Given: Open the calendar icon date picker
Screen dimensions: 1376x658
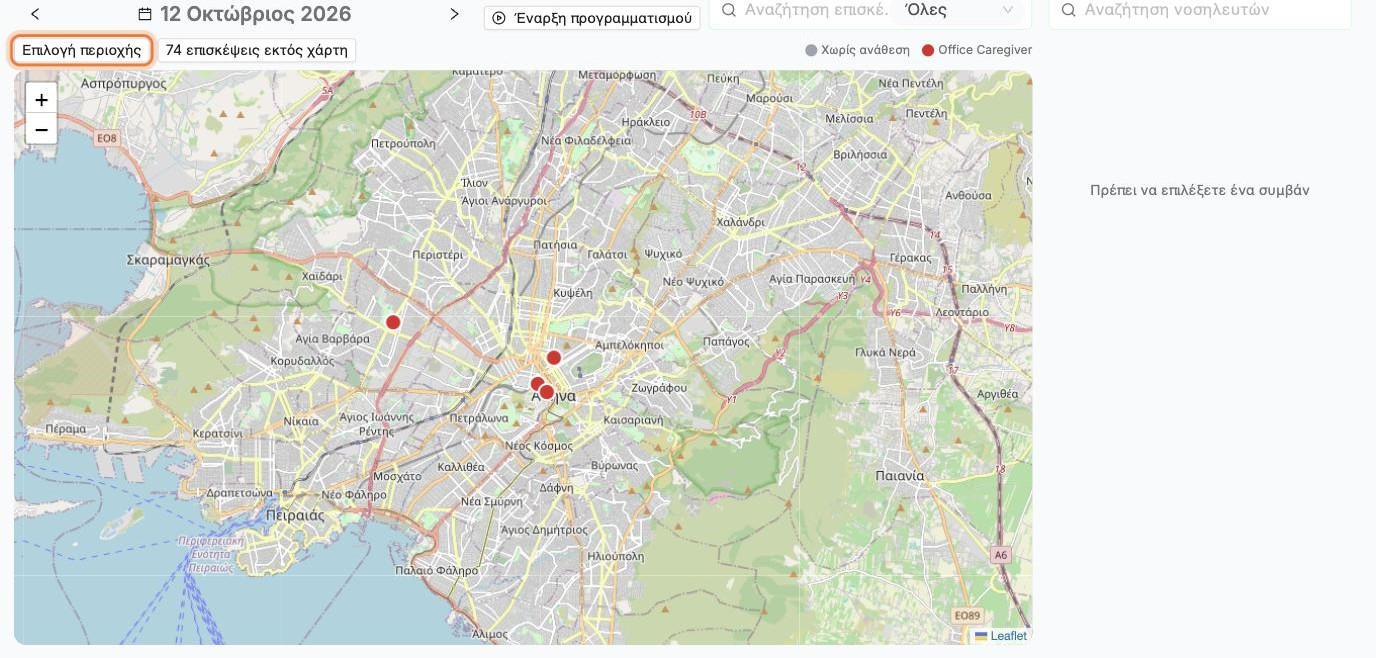Looking at the screenshot, I should tap(145, 14).
